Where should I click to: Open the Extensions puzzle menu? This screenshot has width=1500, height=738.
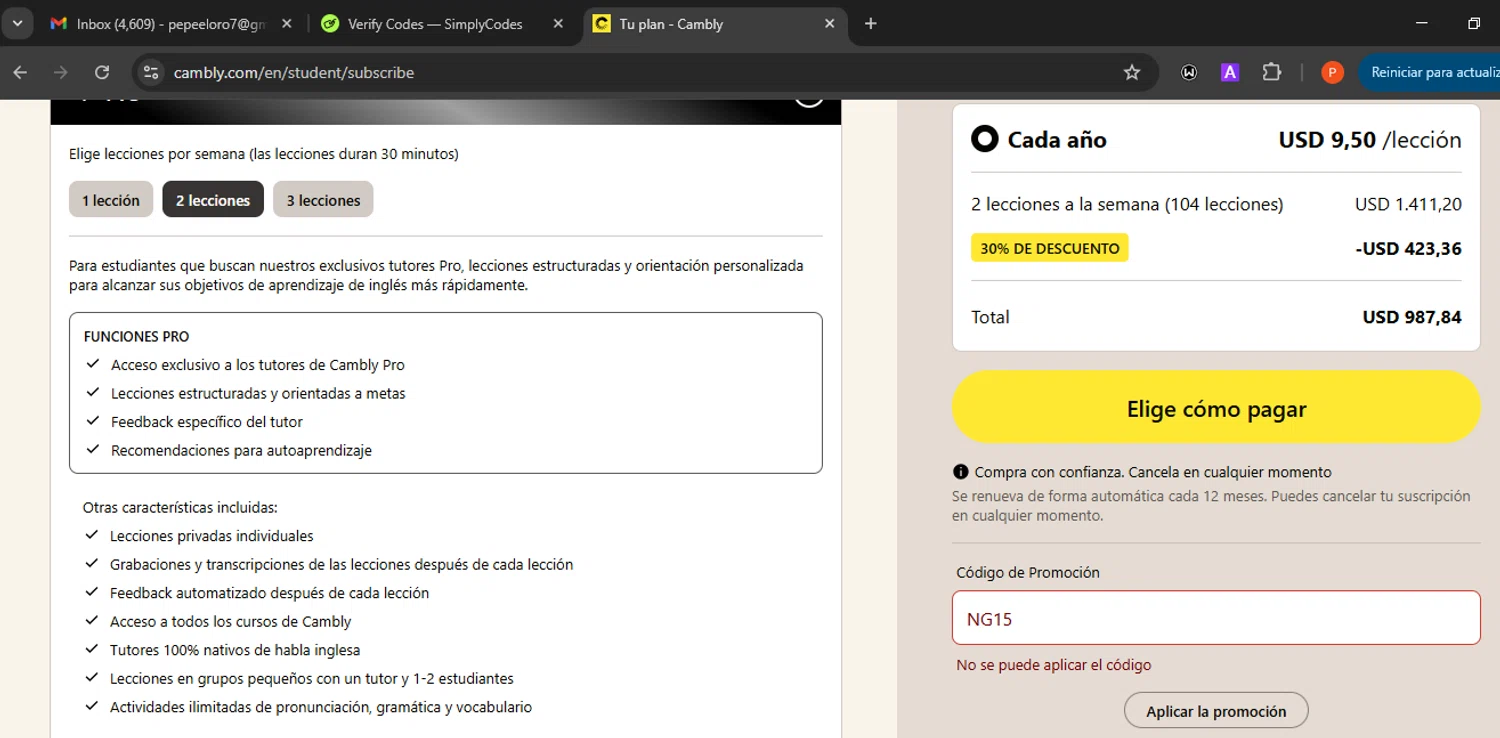coord(1271,72)
